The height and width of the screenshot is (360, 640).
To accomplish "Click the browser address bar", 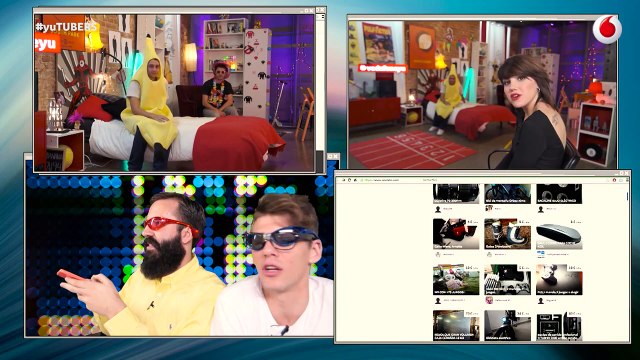I will [x=484, y=180].
